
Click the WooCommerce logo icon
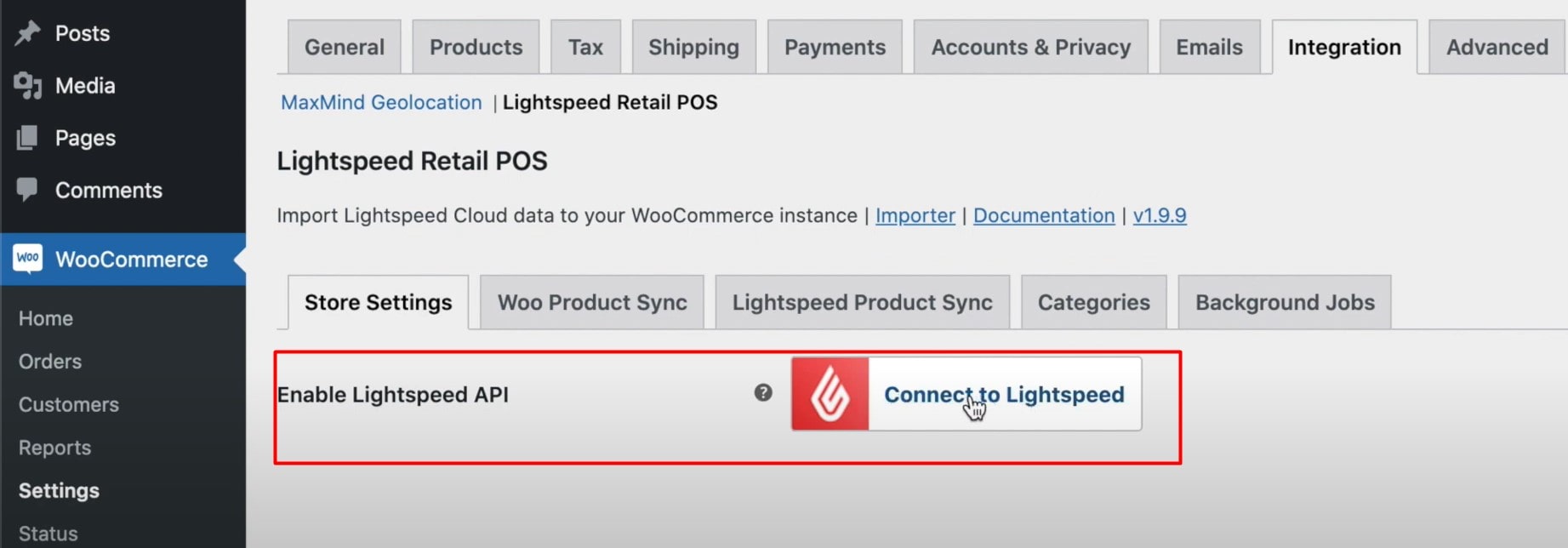click(27, 259)
